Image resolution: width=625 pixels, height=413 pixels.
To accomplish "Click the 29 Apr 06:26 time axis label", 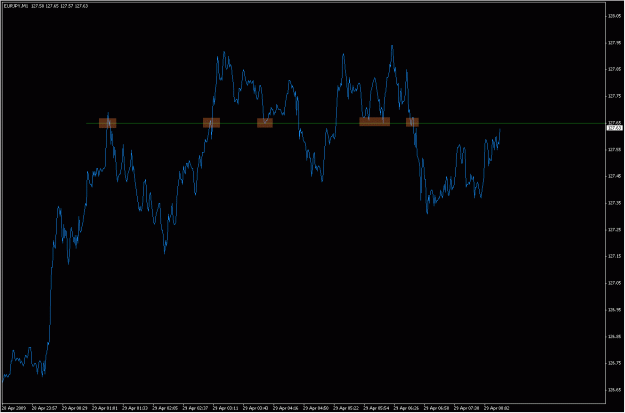I will tap(404, 408).
